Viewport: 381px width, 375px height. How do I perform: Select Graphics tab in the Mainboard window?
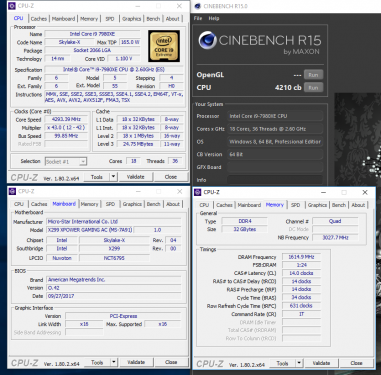(132, 204)
